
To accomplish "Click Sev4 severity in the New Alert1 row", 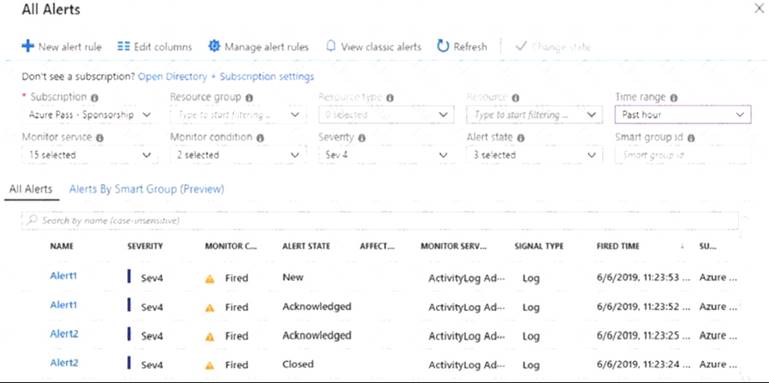I will coord(152,279).
